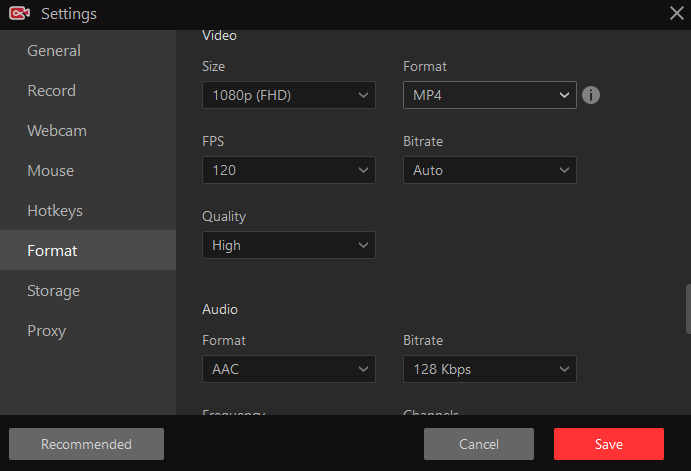Go to the Webcam settings tab
Image resolution: width=691 pixels, height=471 pixels.
(x=57, y=131)
